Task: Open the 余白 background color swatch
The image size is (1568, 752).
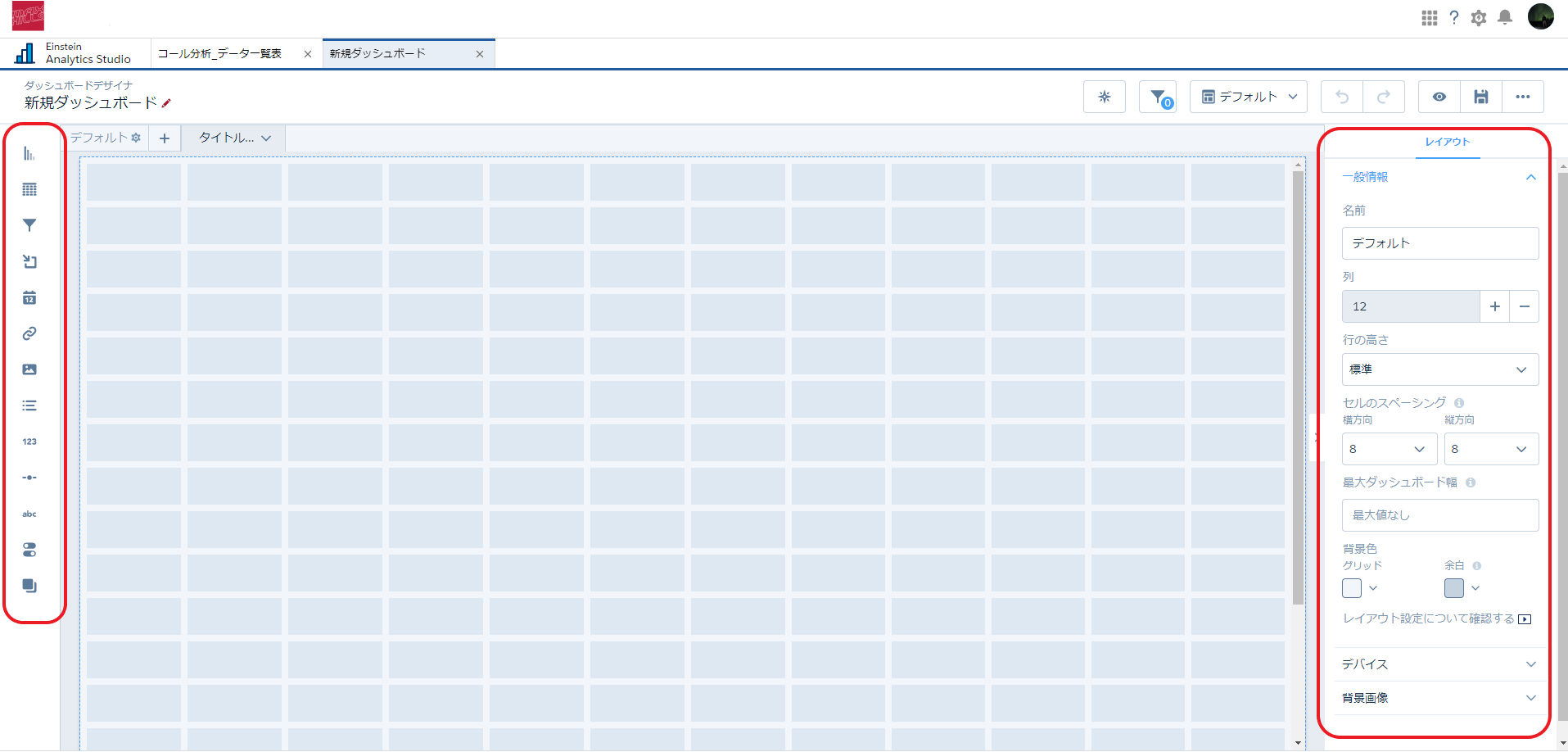Action: (1454, 588)
